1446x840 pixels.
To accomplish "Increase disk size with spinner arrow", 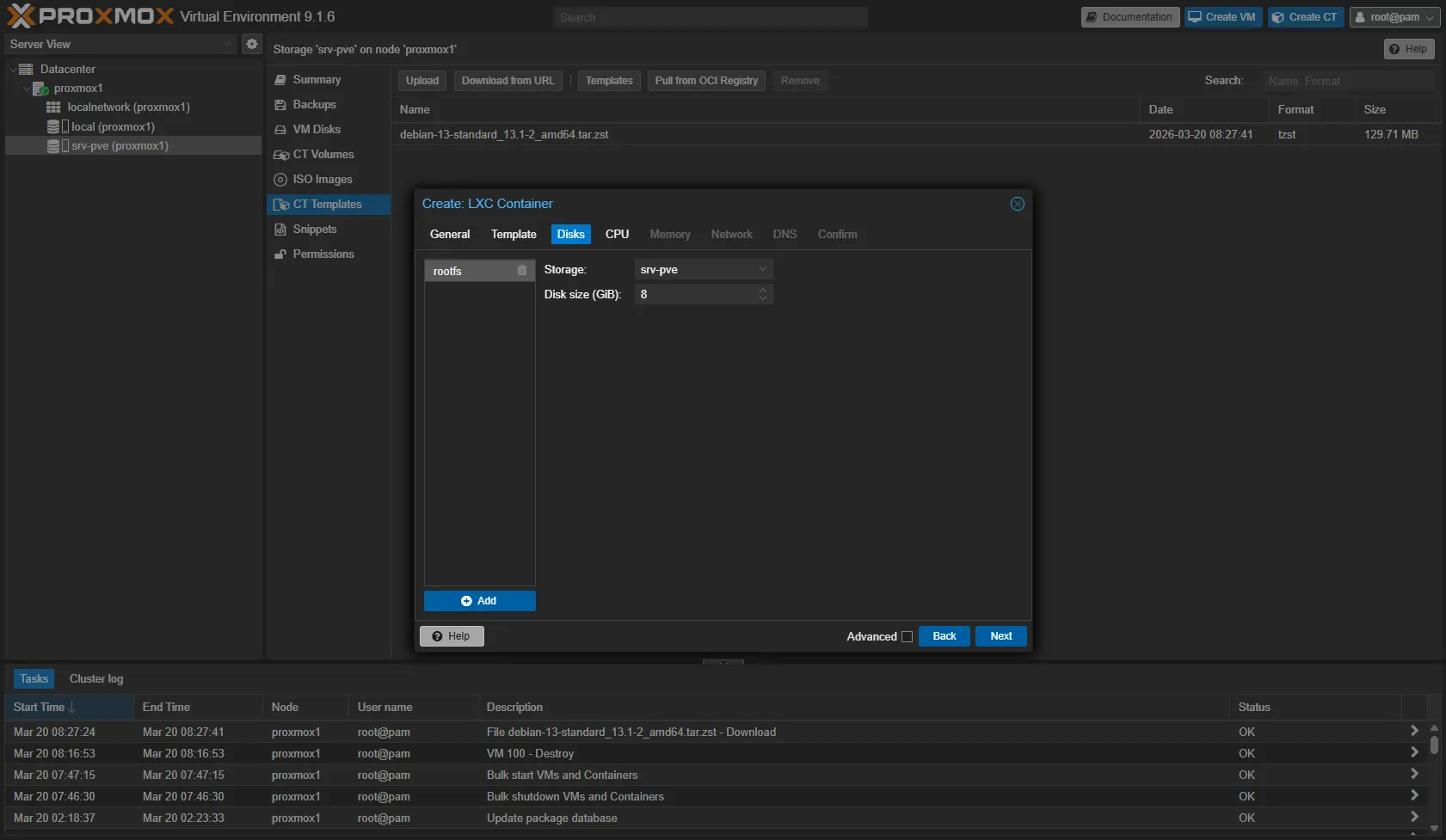I will [x=762, y=291].
